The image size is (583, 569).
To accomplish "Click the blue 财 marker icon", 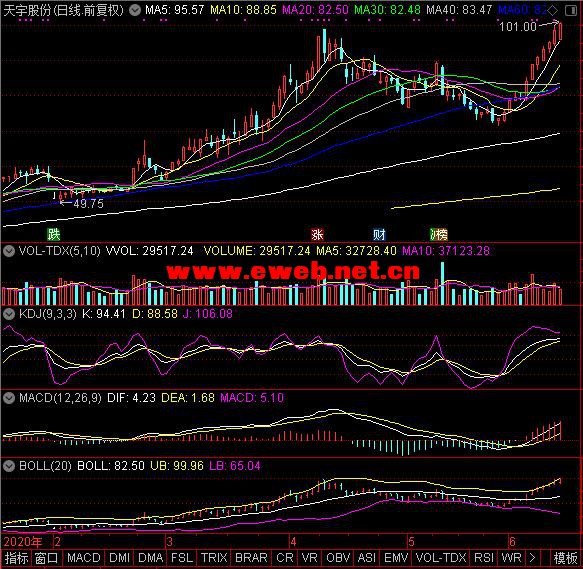I will pyautogui.click(x=379, y=234).
